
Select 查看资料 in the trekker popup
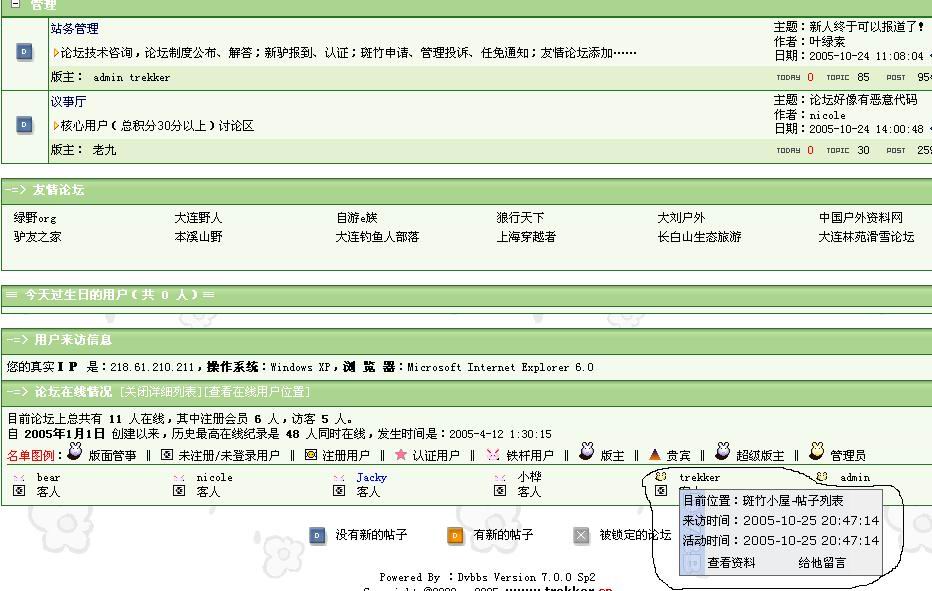(731, 563)
